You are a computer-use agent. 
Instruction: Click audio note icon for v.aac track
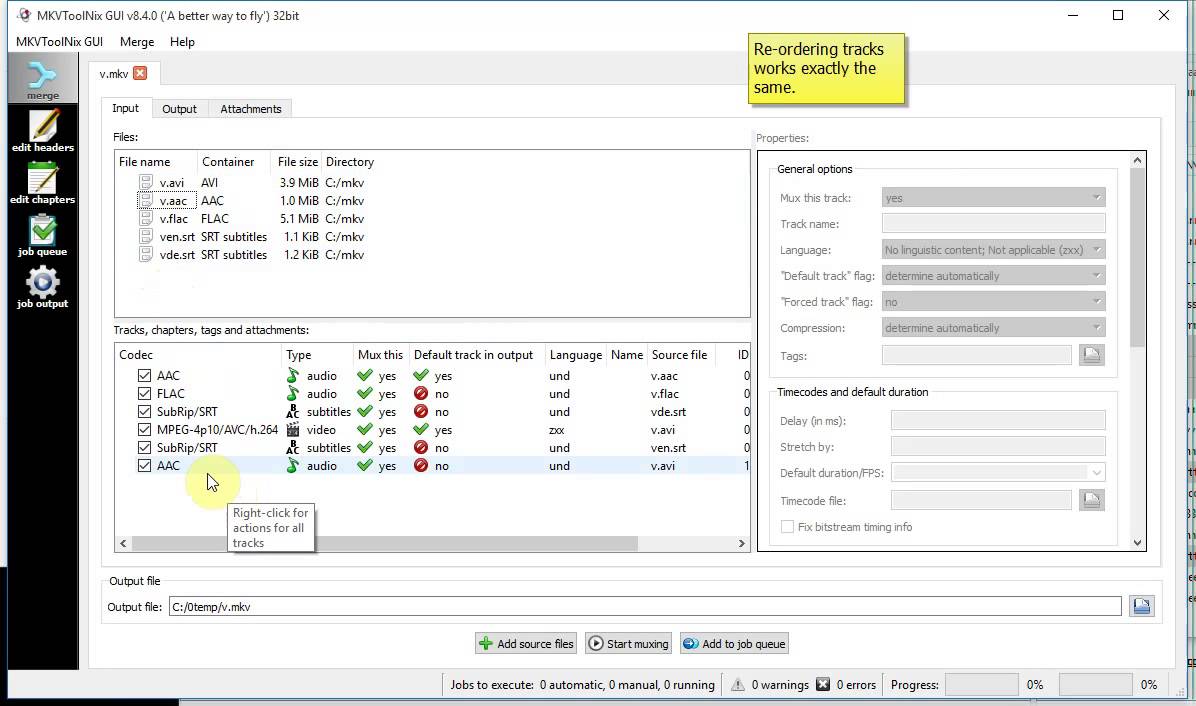pos(293,375)
